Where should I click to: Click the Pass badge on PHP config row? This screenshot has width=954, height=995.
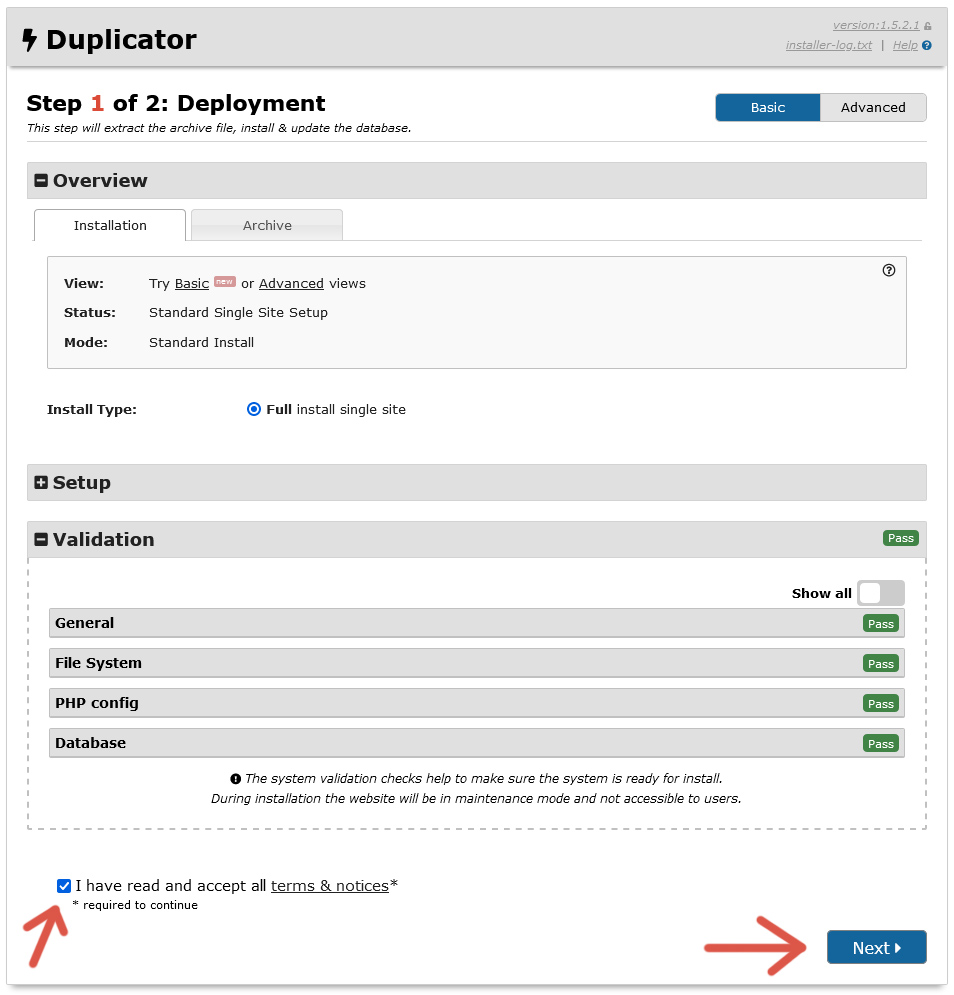click(881, 704)
